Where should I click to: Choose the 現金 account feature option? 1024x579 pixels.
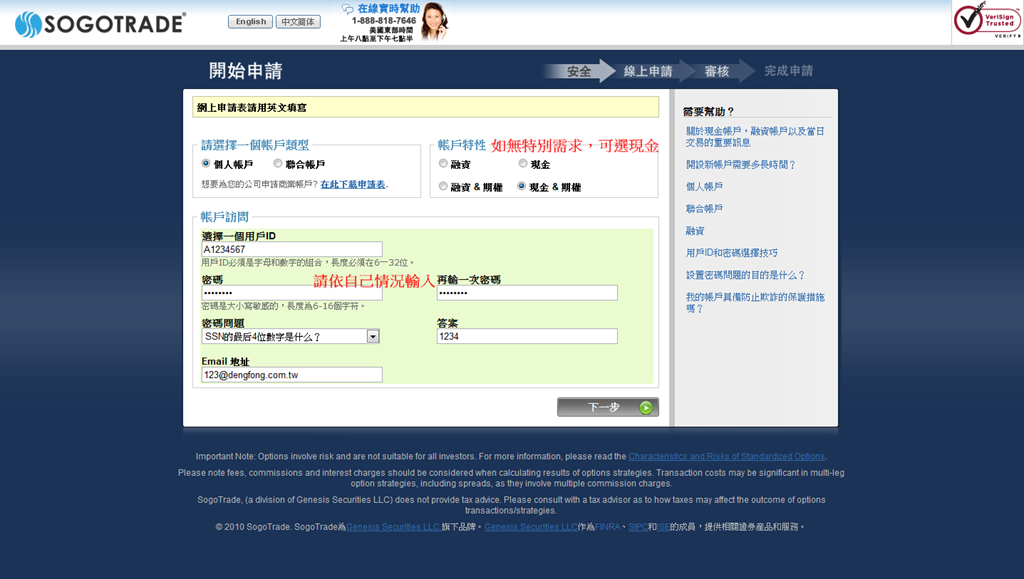[522, 163]
